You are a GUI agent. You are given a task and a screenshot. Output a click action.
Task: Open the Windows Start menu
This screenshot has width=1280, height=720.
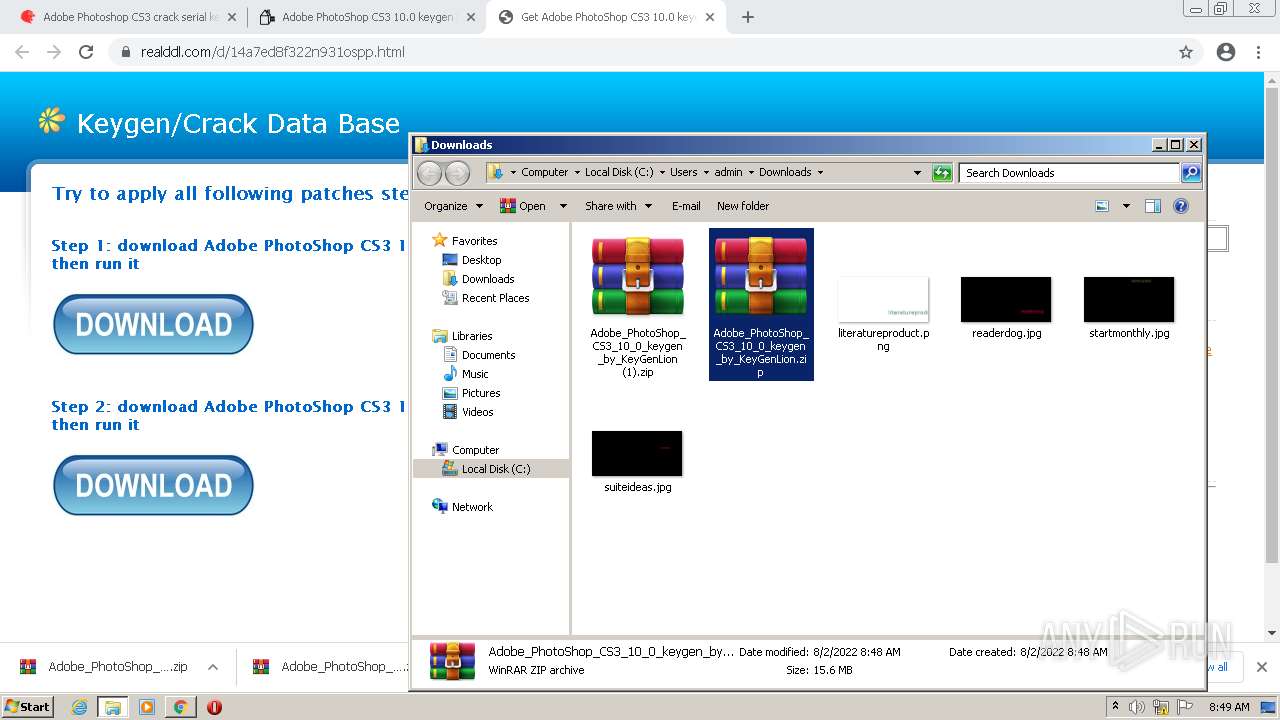click(x=28, y=707)
